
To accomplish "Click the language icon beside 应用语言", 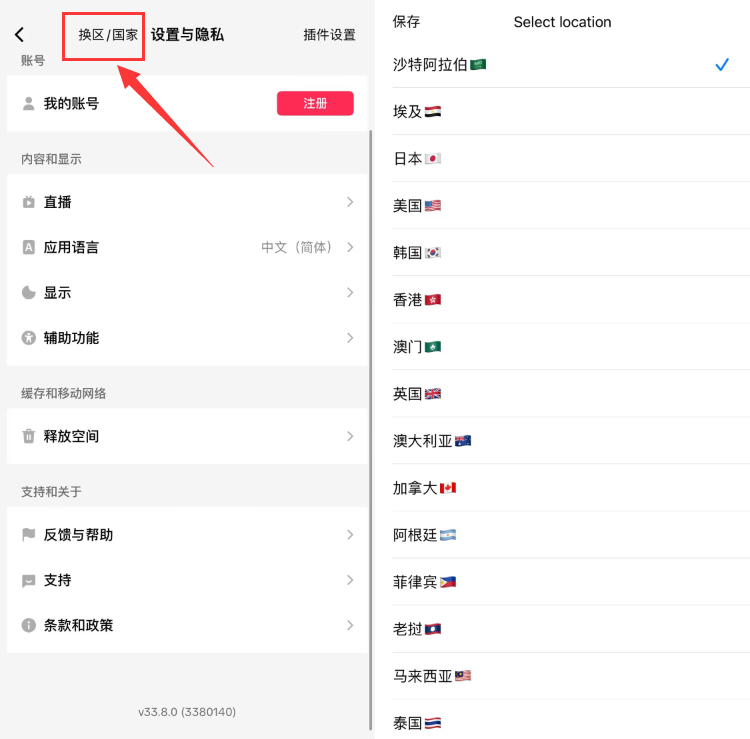I will tap(29, 247).
